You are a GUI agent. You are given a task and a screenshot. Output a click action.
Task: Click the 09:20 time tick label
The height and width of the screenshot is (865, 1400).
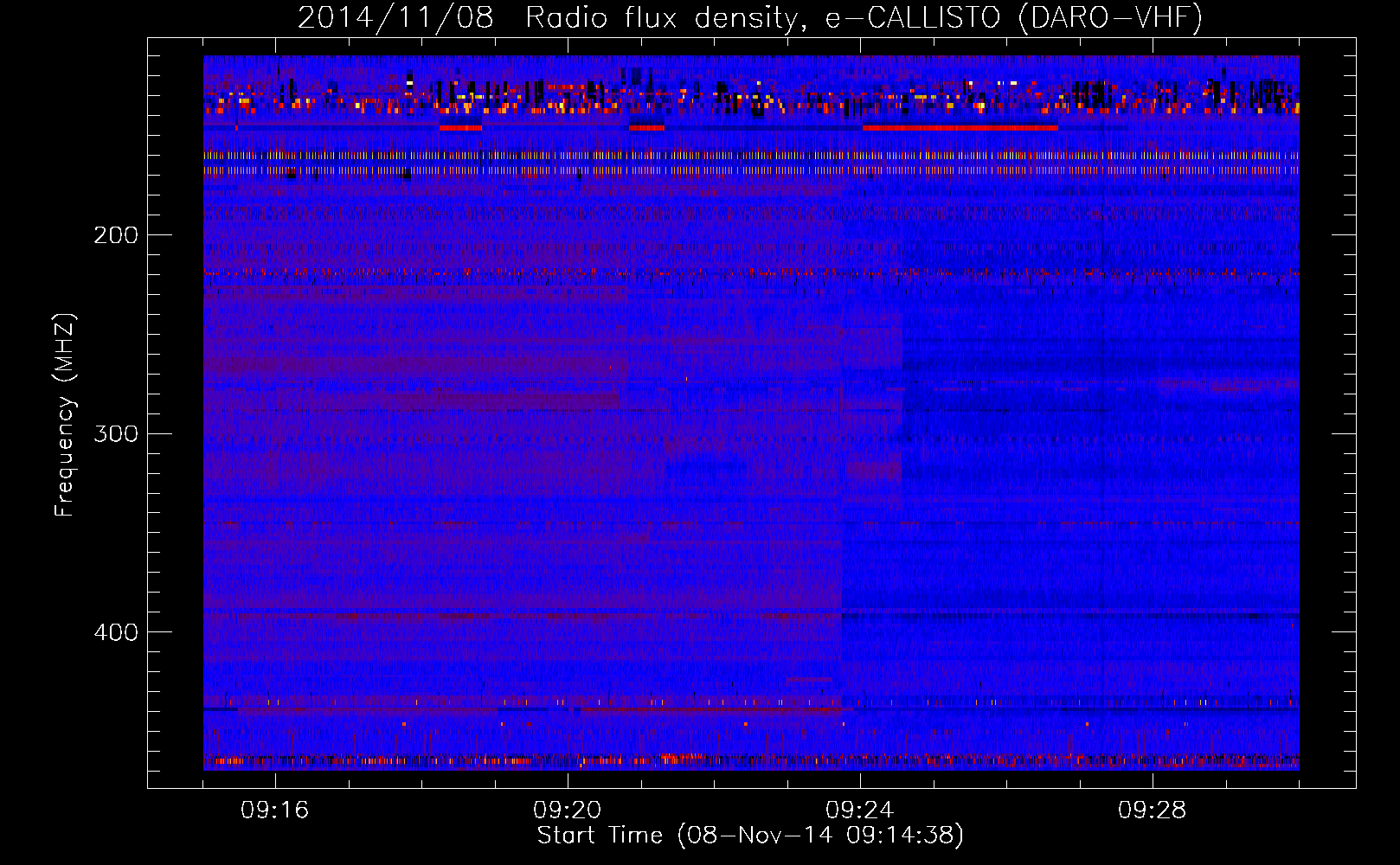[x=568, y=811]
